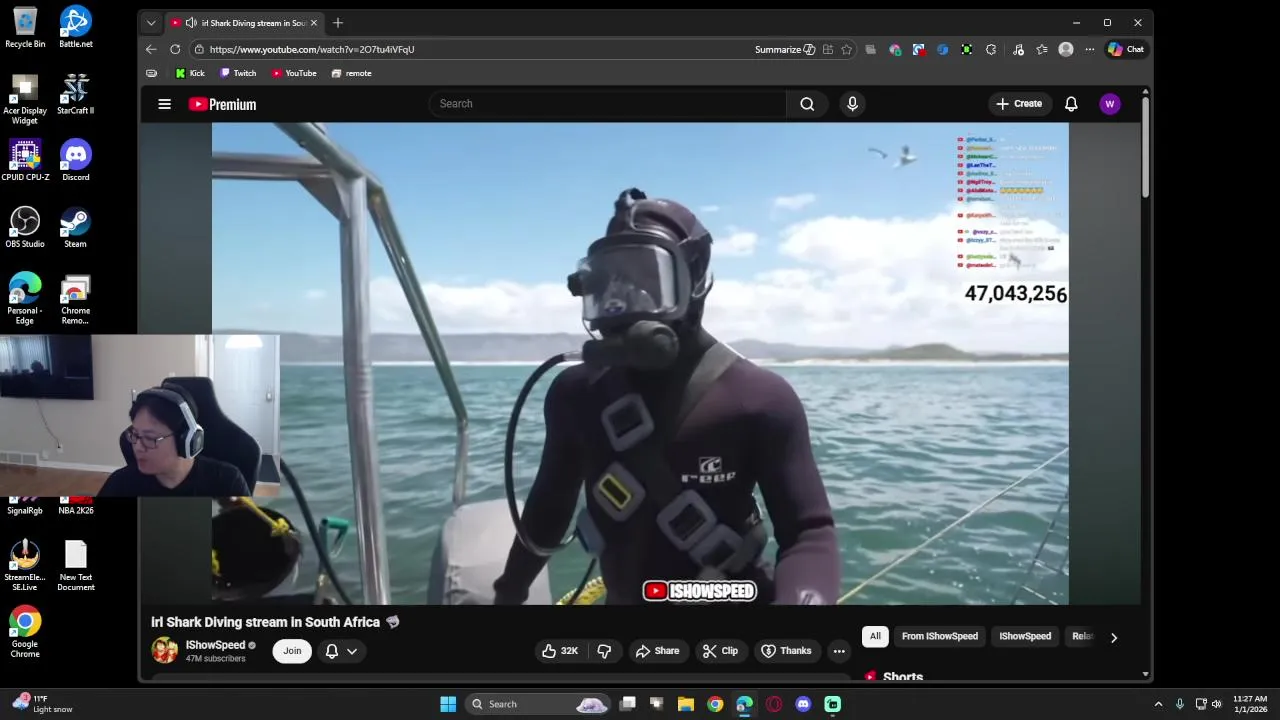Bookmark this page with the star icon
Viewport: 1280px width, 720px height.
click(847, 49)
